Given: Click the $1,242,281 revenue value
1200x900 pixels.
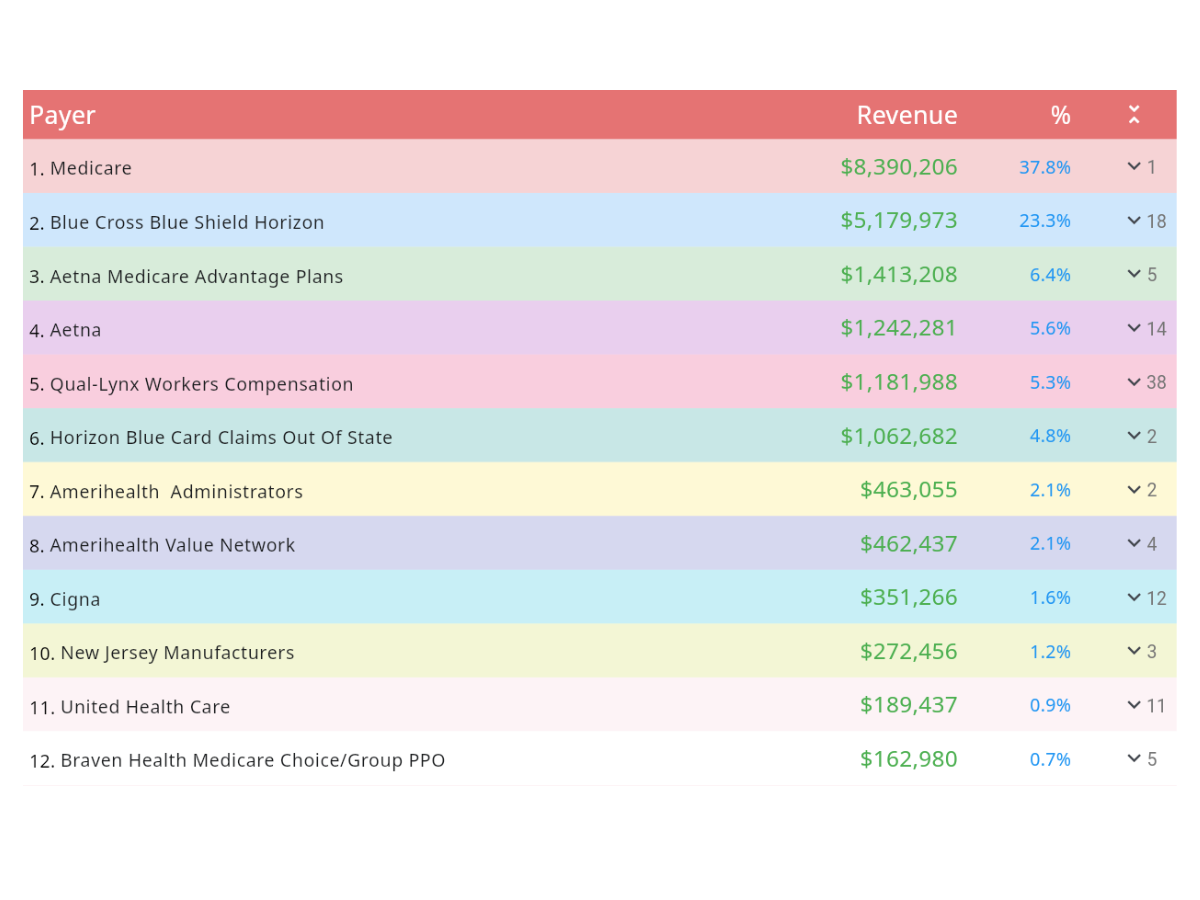Looking at the screenshot, I should pyautogui.click(x=899, y=328).
